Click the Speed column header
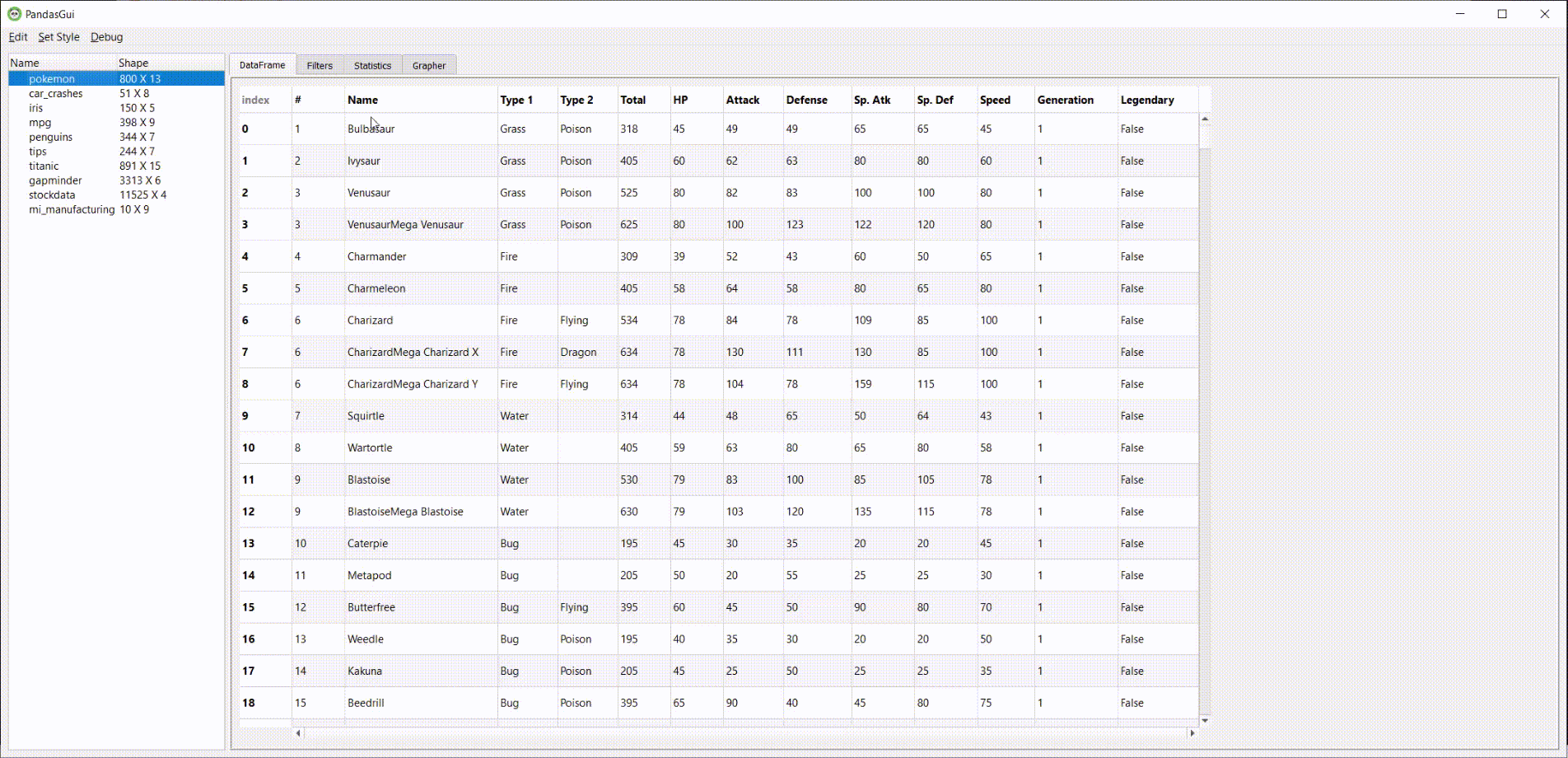 click(1006, 100)
